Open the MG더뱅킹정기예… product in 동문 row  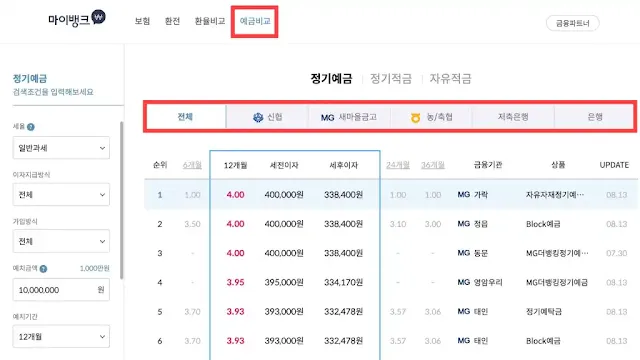[557, 253]
